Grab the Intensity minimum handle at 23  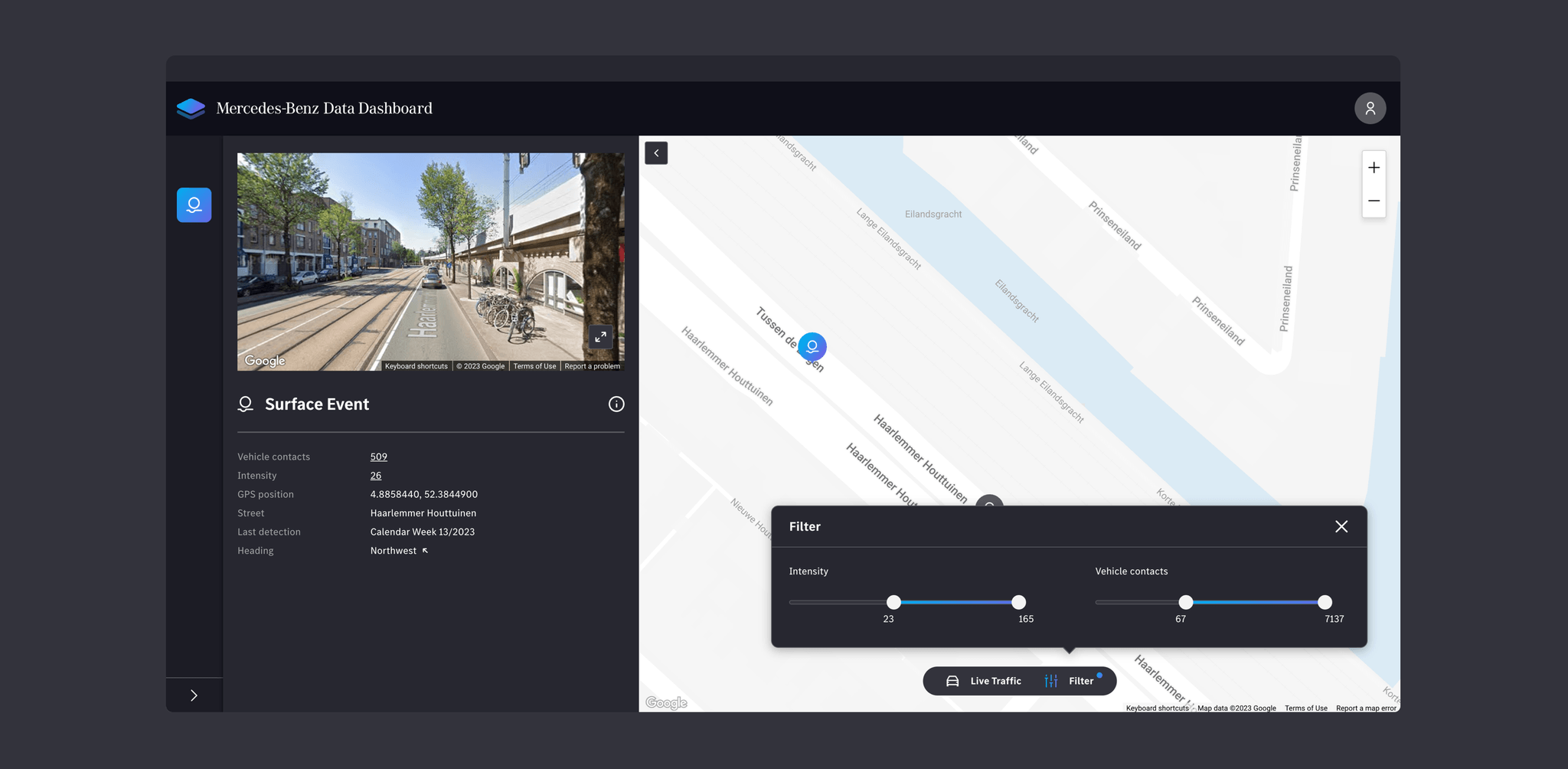pyautogui.click(x=893, y=602)
